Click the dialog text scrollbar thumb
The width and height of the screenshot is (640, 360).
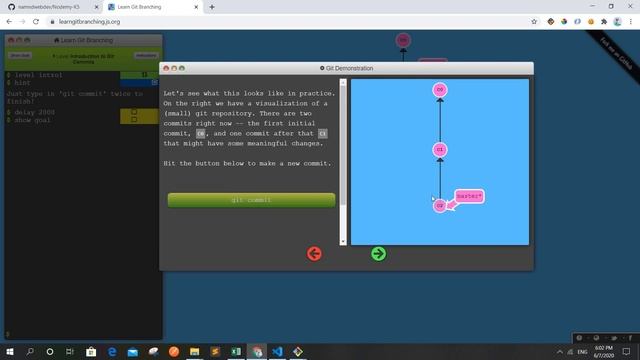coord(343,145)
